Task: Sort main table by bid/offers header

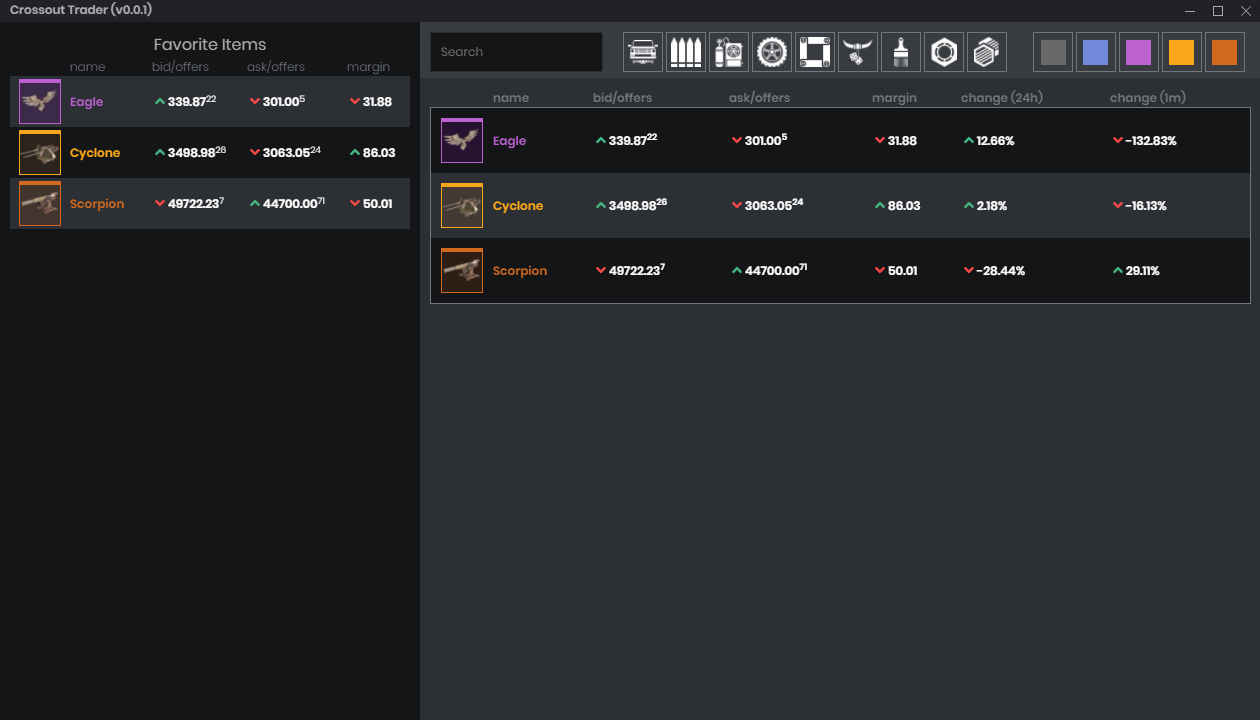Action: click(622, 98)
